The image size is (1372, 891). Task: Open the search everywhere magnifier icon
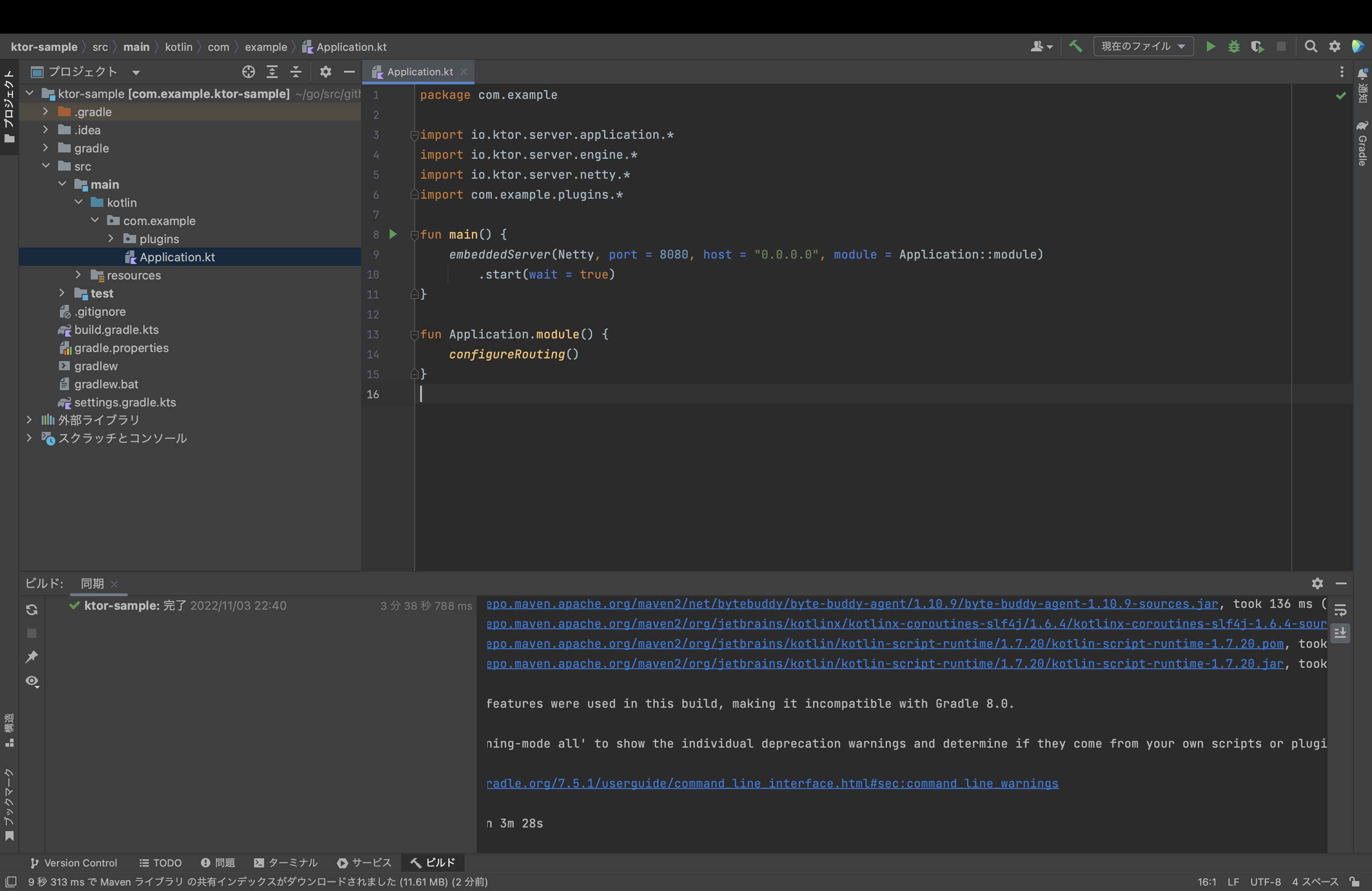click(x=1311, y=47)
